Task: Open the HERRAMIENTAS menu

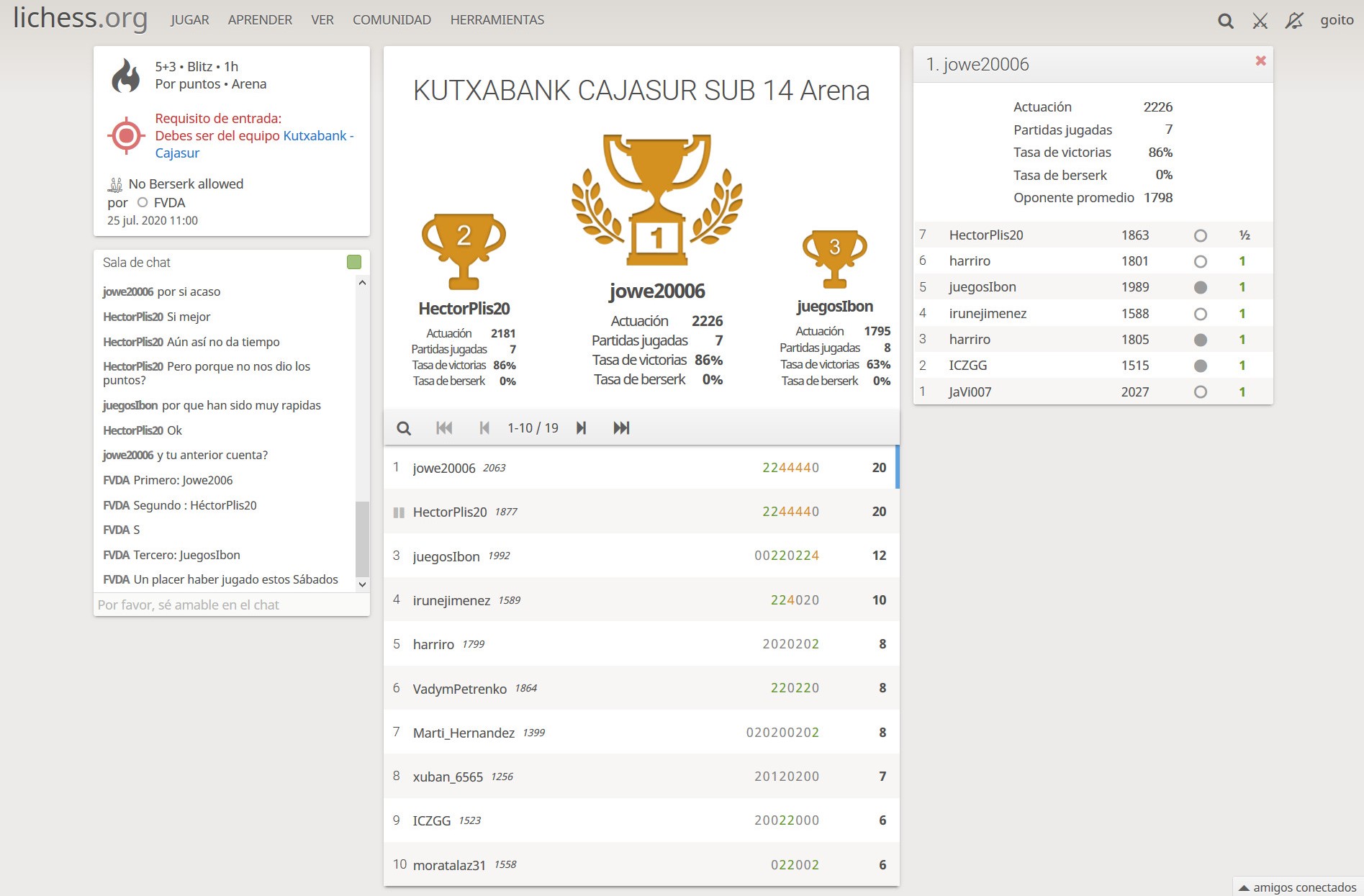Action: coord(497,20)
